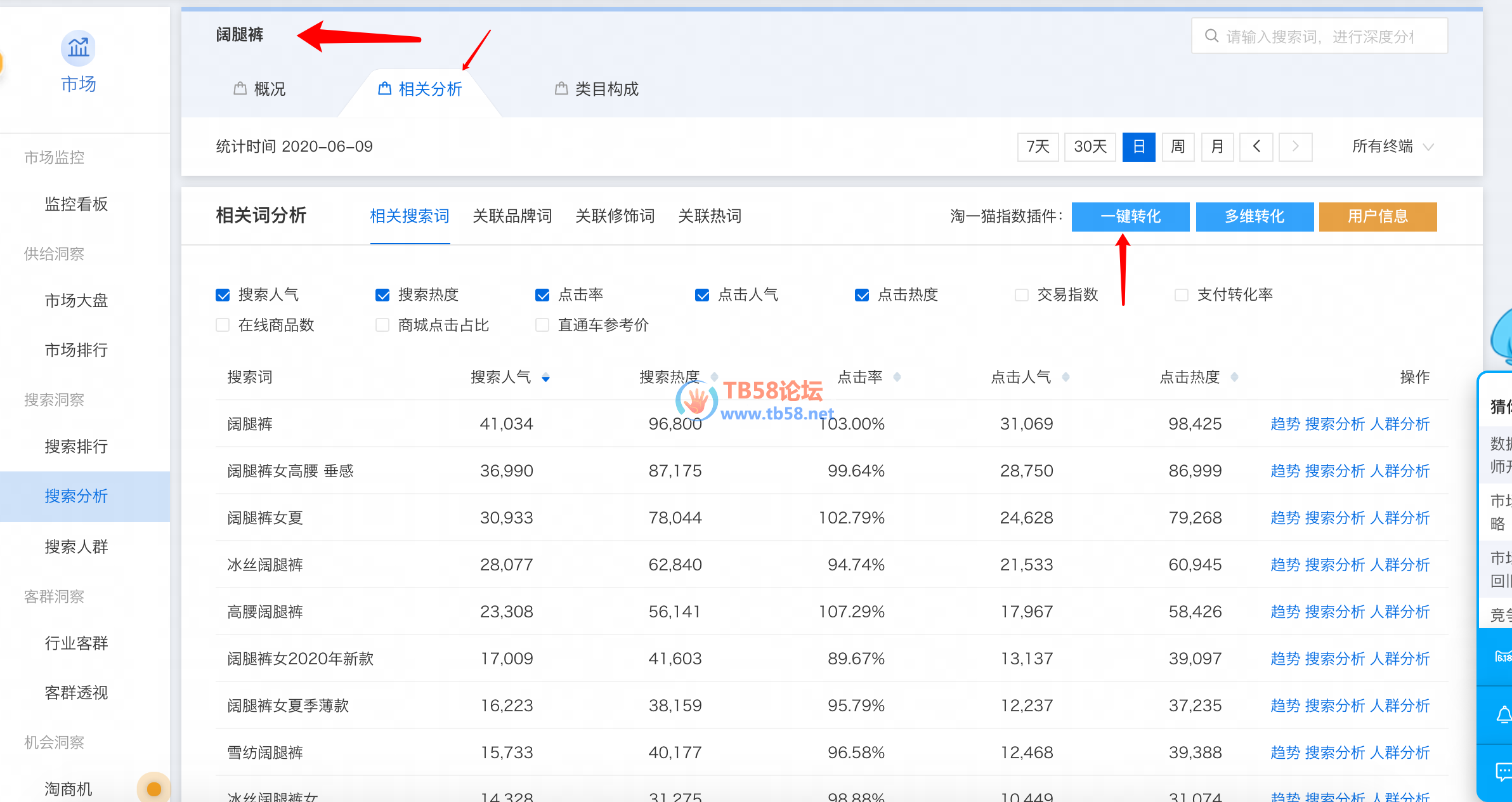Click search term 阔腿裤女夏季薄款 in table

tap(288, 706)
